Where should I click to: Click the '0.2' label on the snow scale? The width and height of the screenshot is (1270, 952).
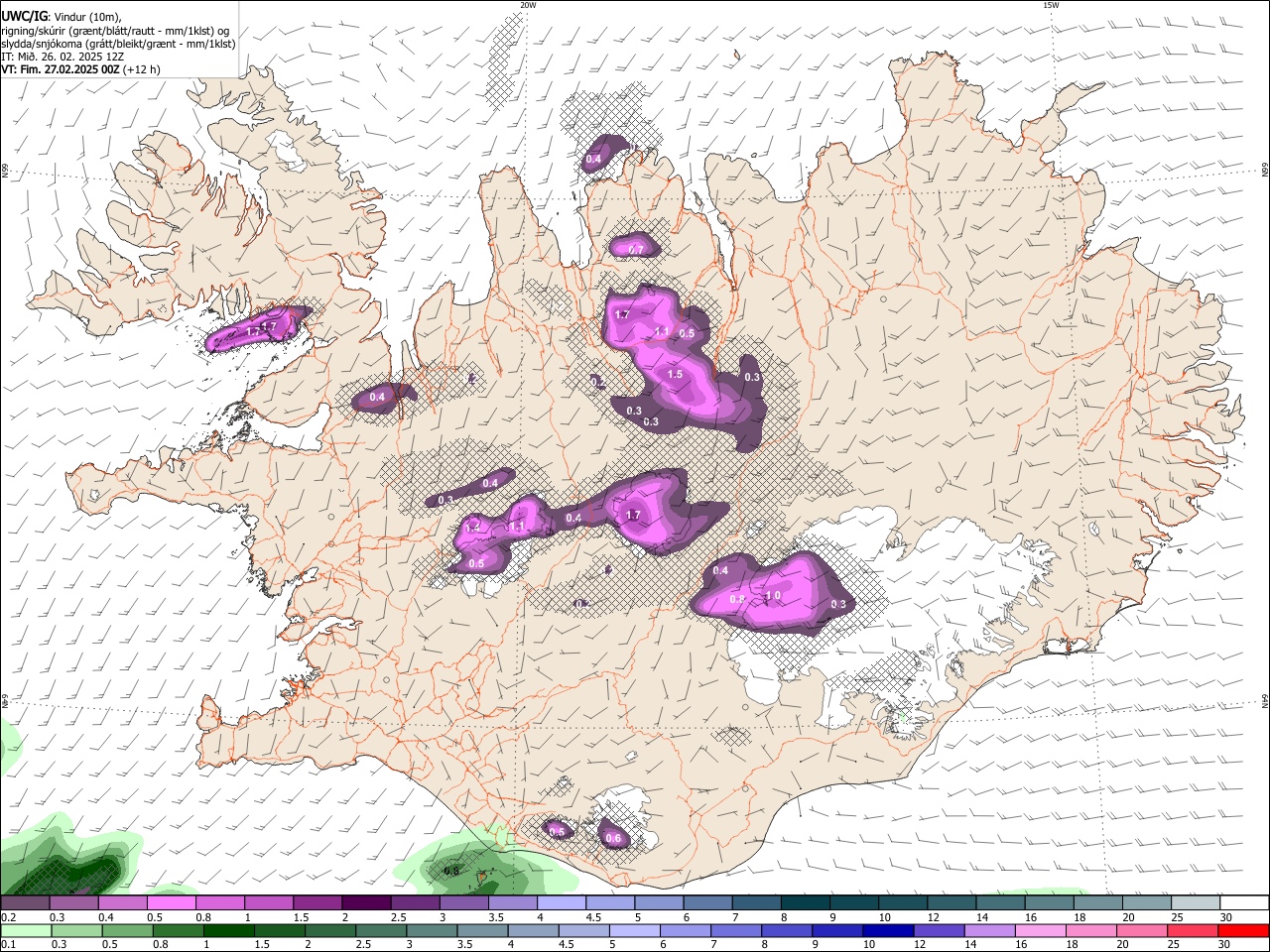(8, 917)
